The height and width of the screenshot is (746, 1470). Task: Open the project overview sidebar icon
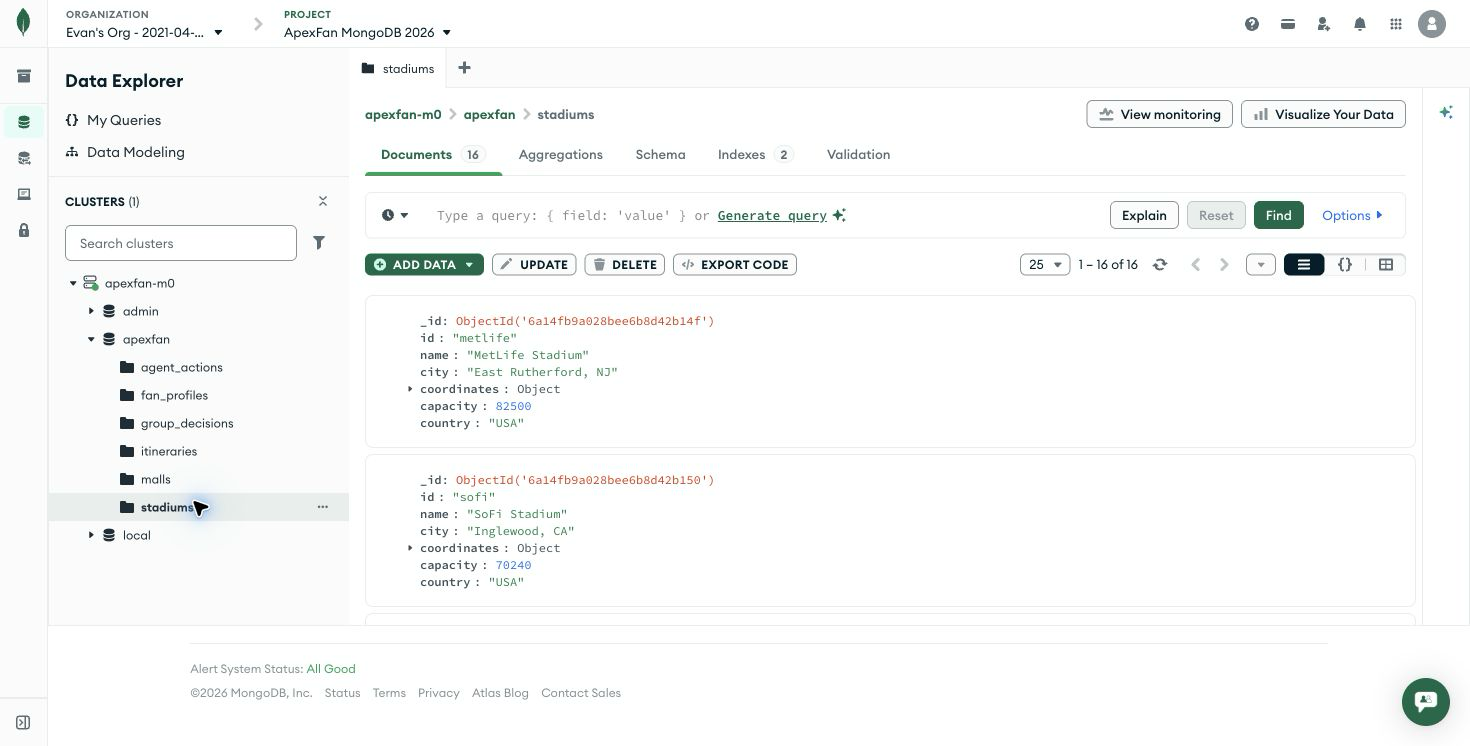[x=24, y=76]
